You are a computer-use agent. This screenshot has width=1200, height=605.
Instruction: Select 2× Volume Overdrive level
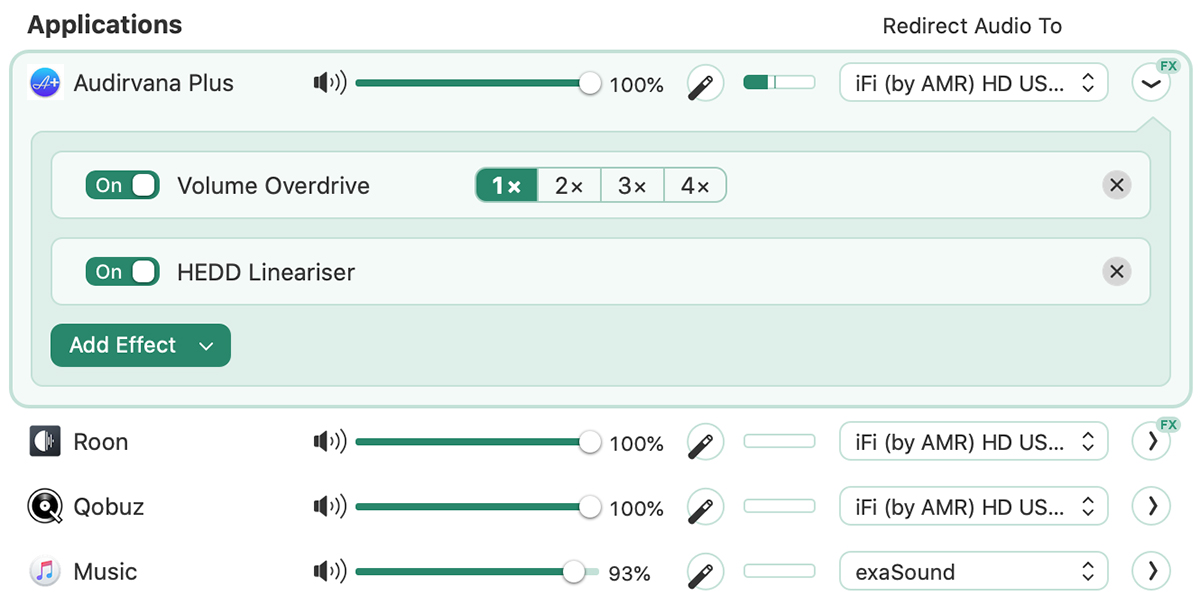[569, 185]
